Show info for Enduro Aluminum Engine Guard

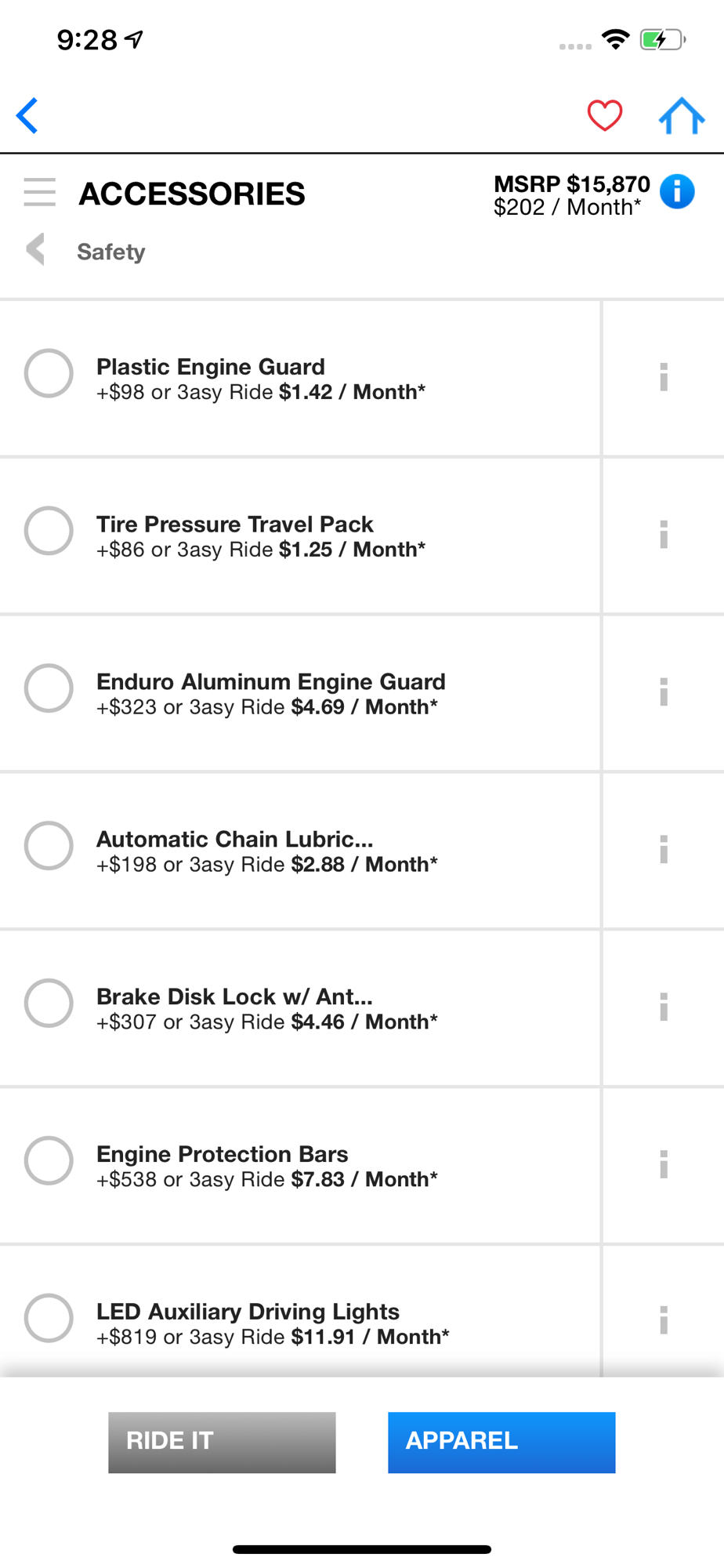pyautogui.click(x=663, y=692)
